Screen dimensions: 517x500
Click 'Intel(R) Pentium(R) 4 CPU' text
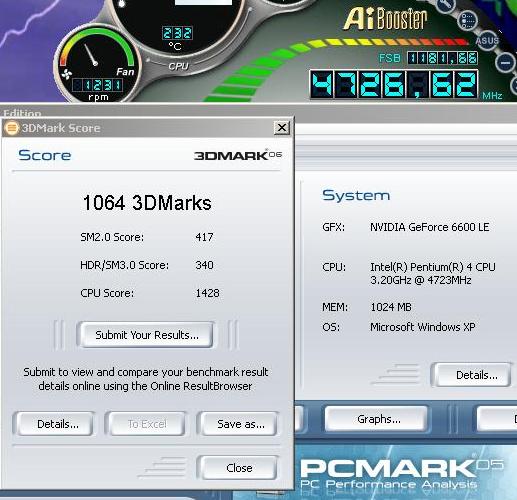(433, 267)
